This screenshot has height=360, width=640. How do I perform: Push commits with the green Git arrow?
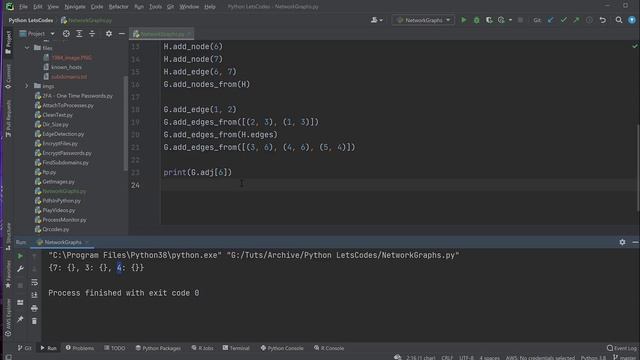click(x=576, y=20)
